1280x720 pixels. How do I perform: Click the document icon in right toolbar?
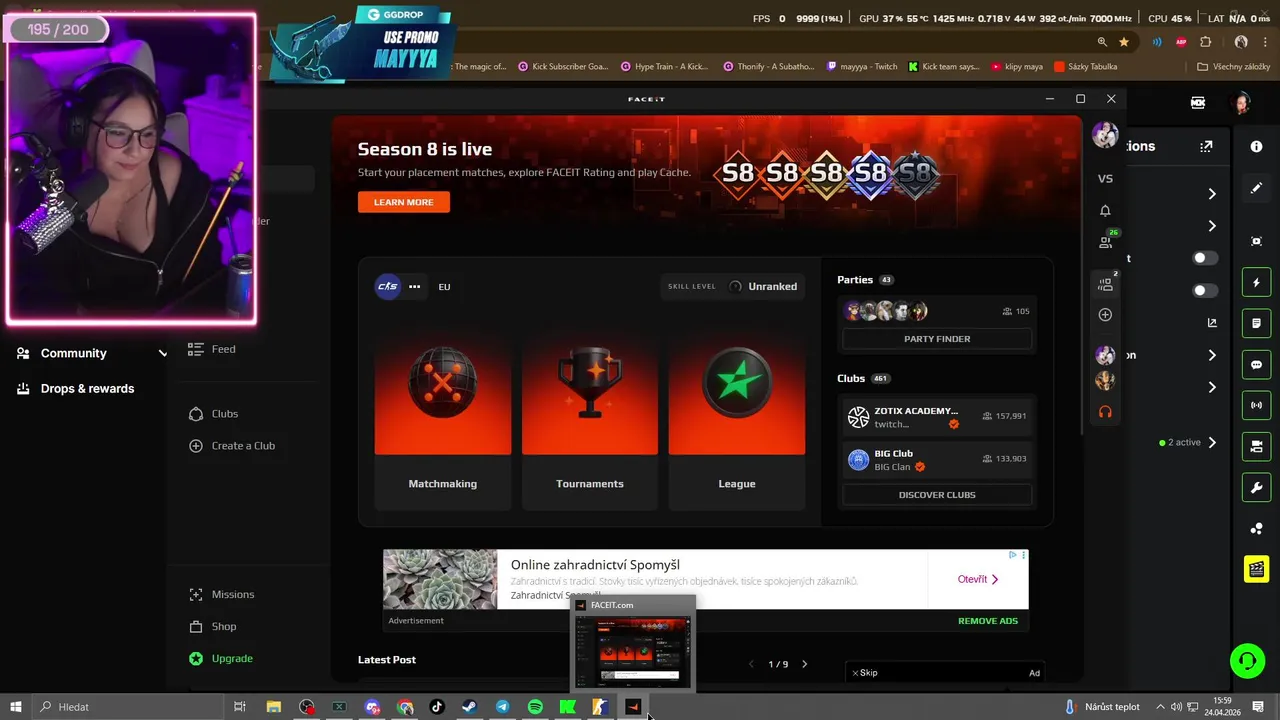1257,324
